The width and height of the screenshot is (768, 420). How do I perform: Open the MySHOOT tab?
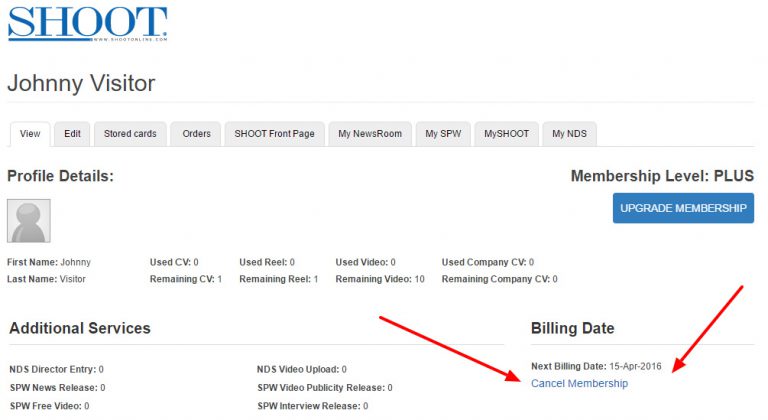click(506, 133)
